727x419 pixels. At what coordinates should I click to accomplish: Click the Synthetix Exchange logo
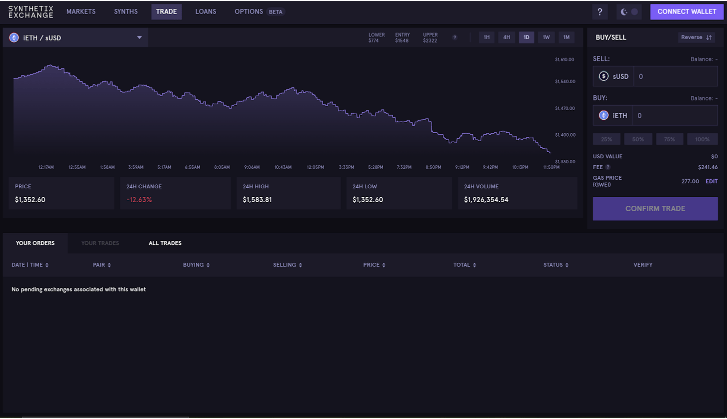(31, 12)
